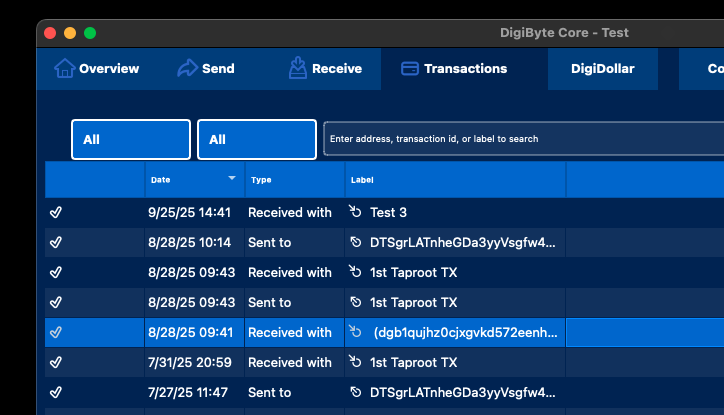Select the 8/28/25 09:41 date cell

[x=190, y=332]
